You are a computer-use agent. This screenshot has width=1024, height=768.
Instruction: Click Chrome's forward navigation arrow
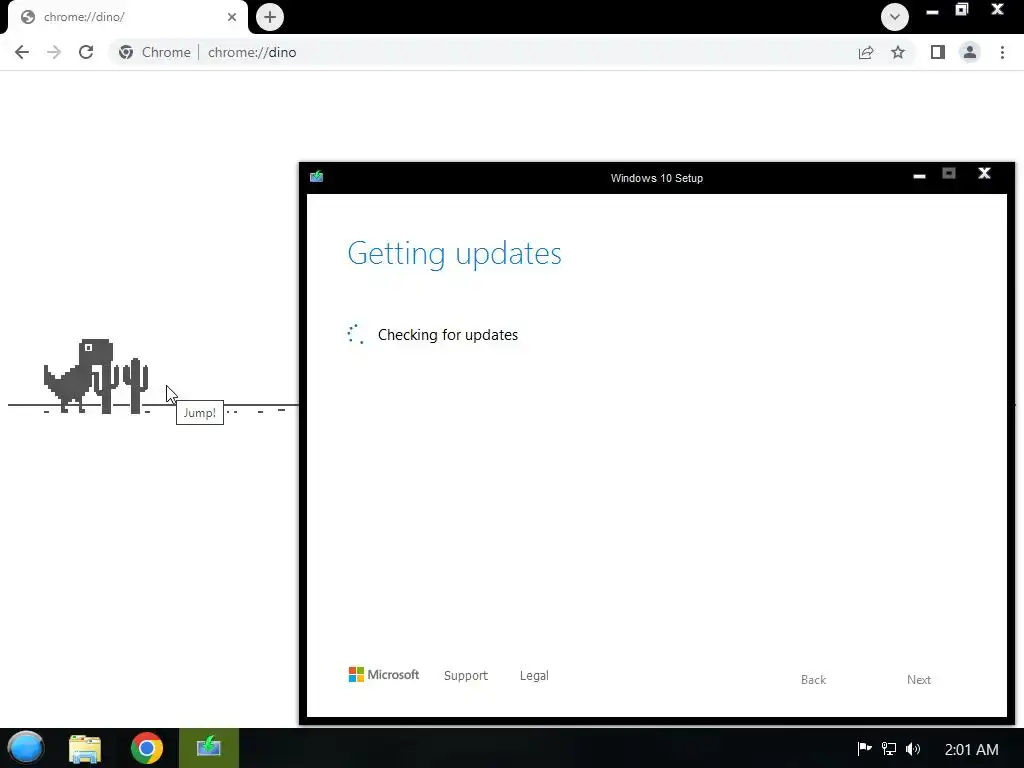(x=54, y=52)
